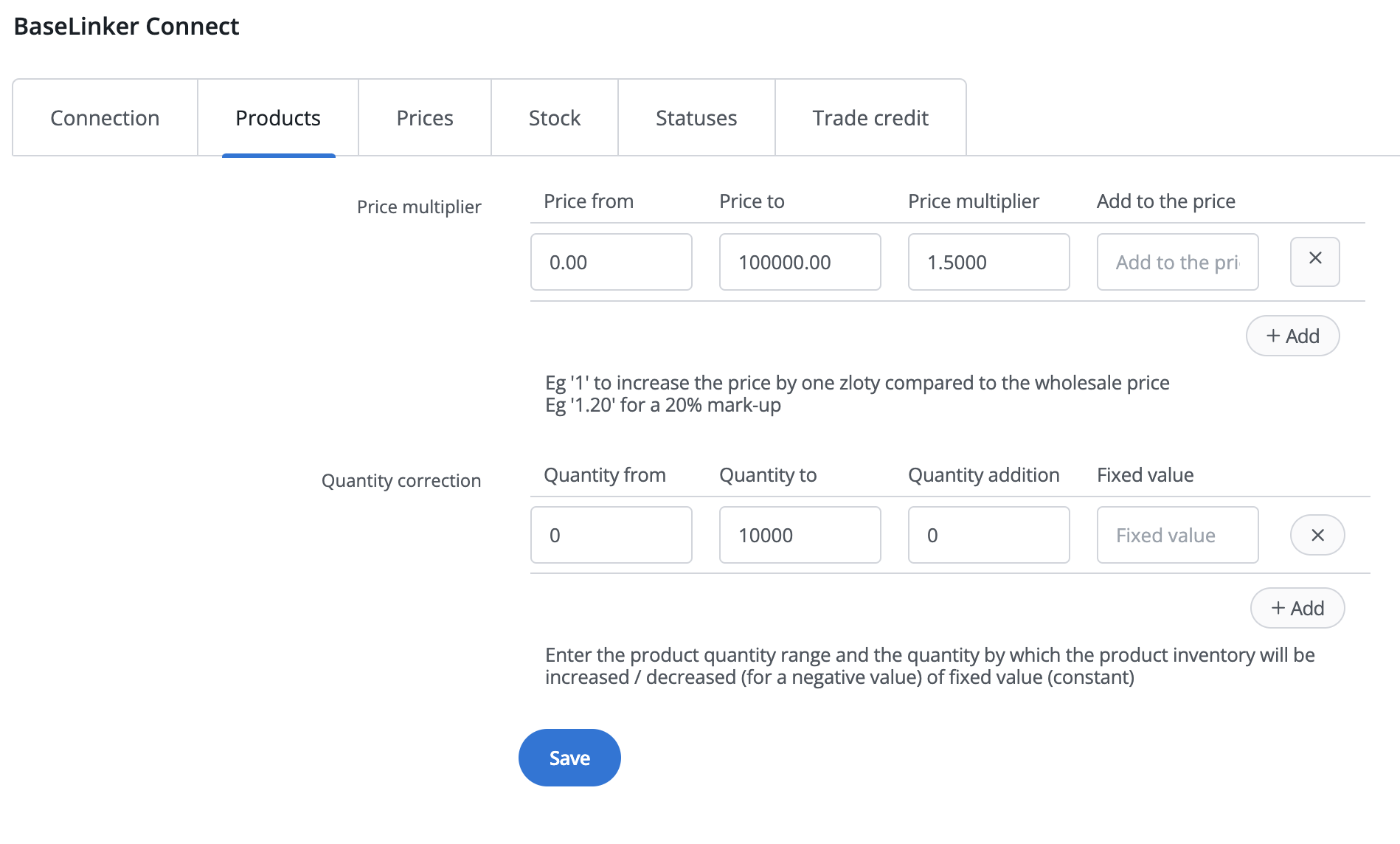Screen dimensions: 1400x844
Task: Switch to the Trade credit tab
Action: [870, 118]
